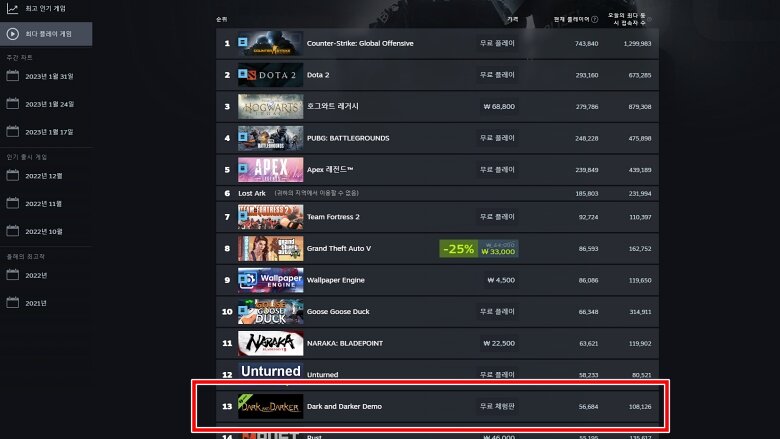Click the wishlist badge on Dota 2 thumbnail
This screenshot has width=780, height=439.
point(243,74)
